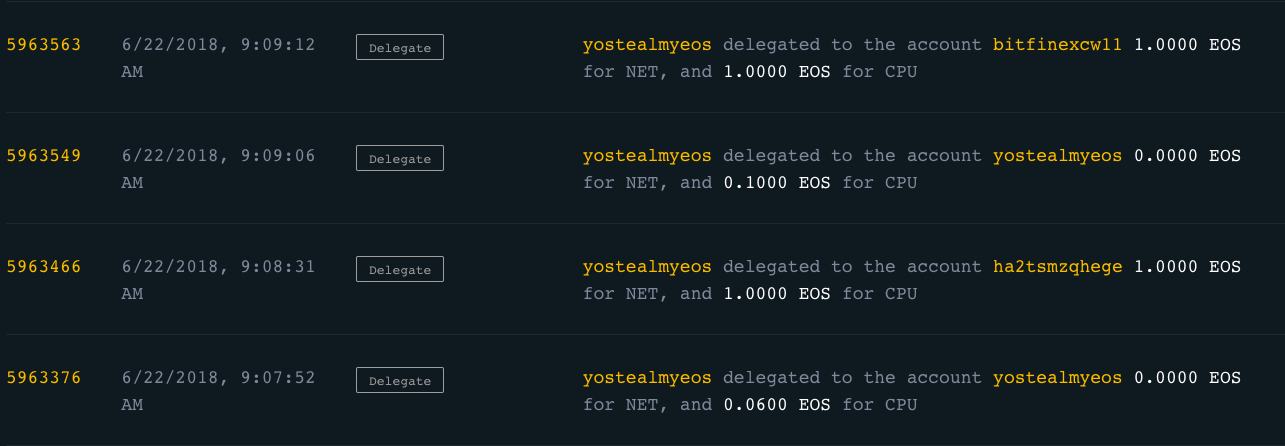Viewport: 1285px width, 446px height.
Task: Click Delegate tag for block 5963549
Action: click(x=399, y=158)
